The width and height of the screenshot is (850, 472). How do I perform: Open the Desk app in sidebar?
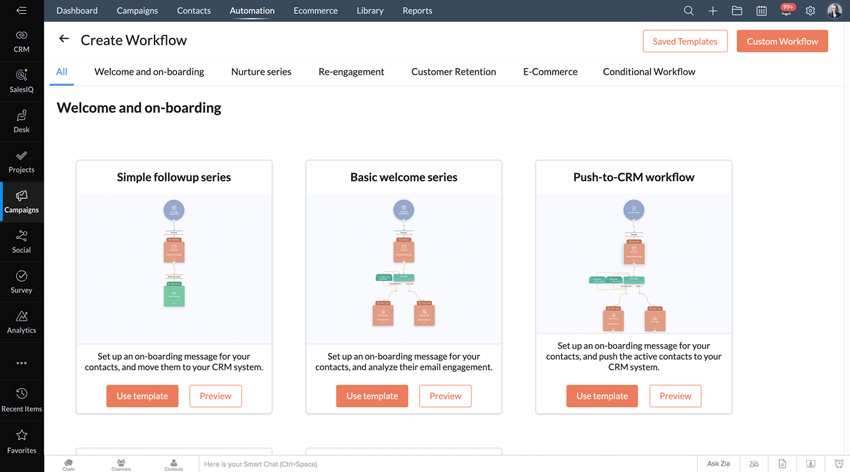(x=21, y=121)
